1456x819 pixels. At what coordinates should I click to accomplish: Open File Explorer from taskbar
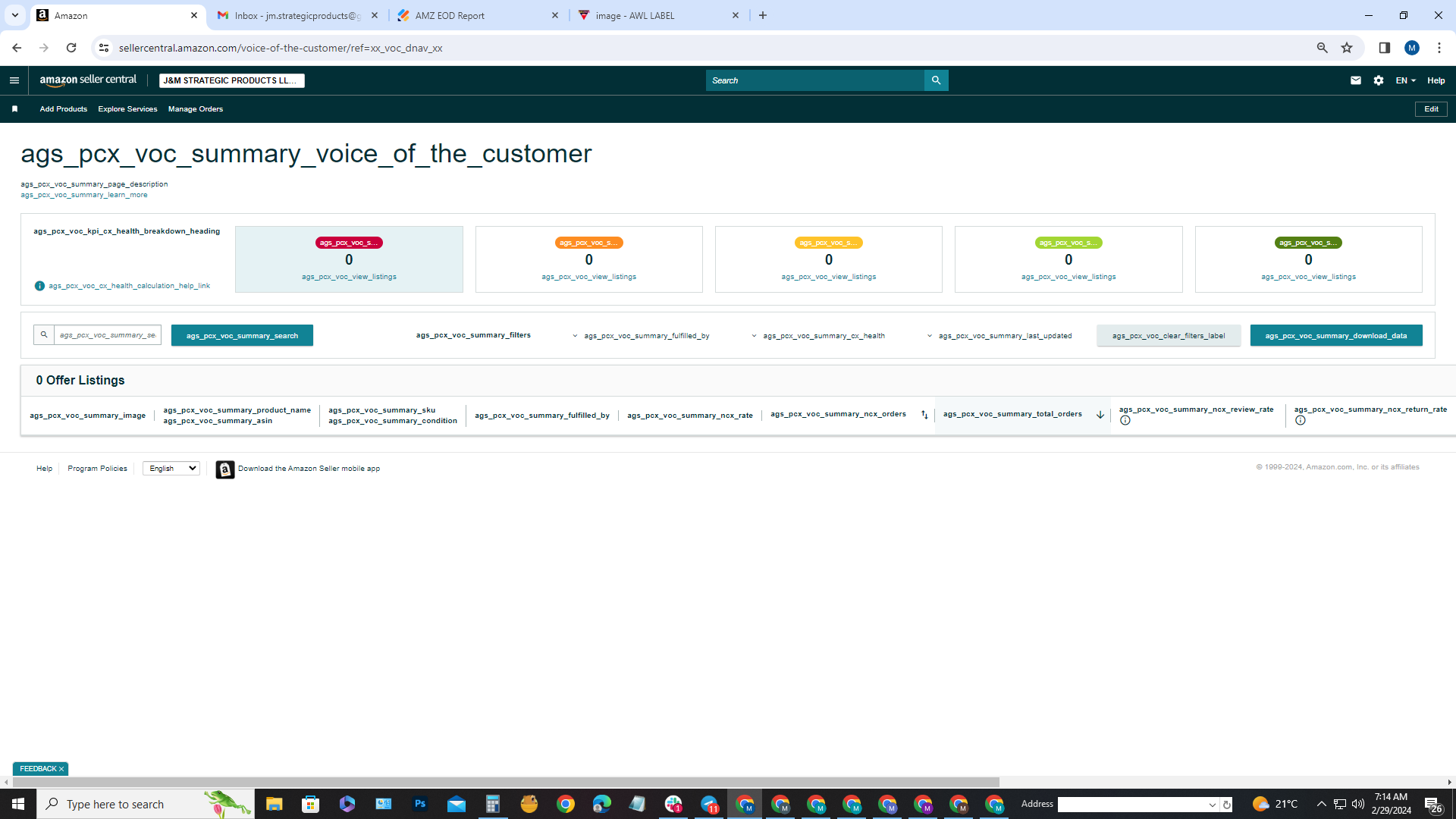[275, 804]
